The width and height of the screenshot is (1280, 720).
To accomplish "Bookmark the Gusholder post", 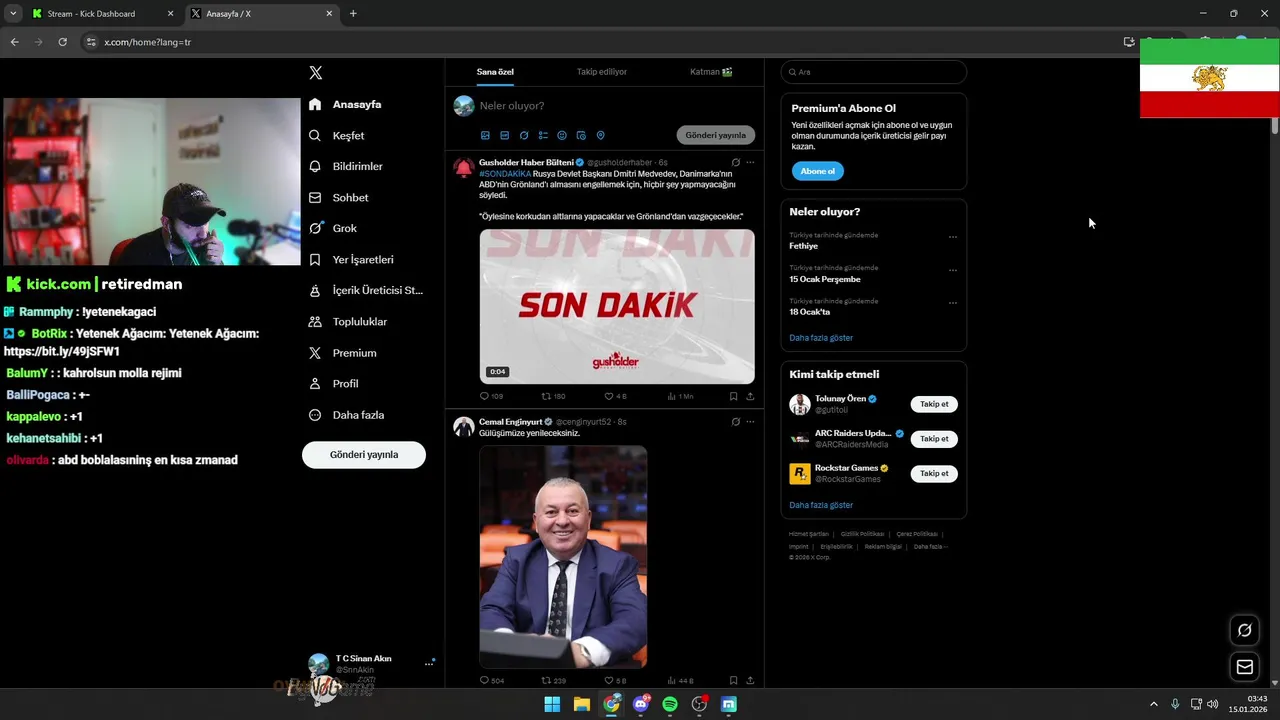I will pos(733,397).
